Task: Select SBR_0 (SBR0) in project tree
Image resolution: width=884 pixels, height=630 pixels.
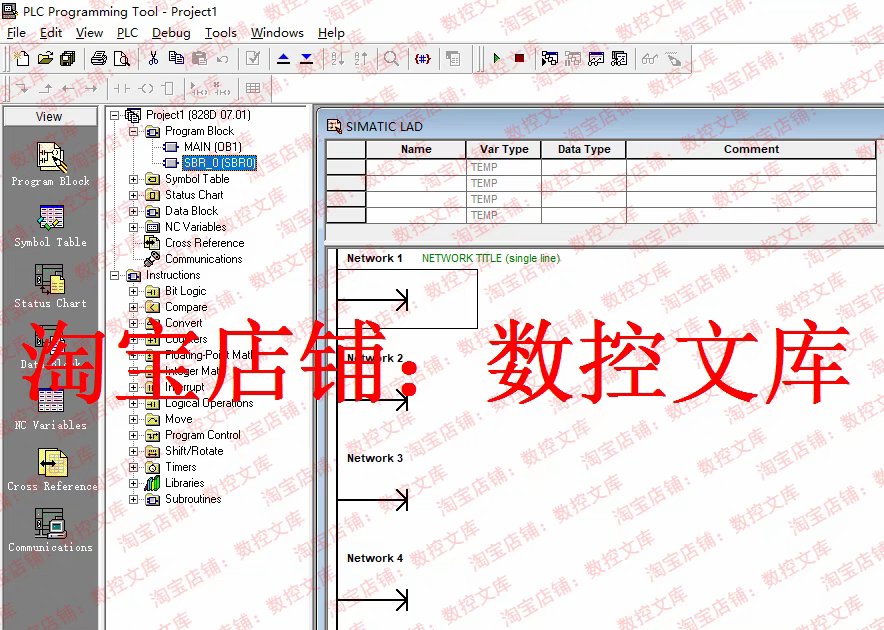Action: pos(219,163)
